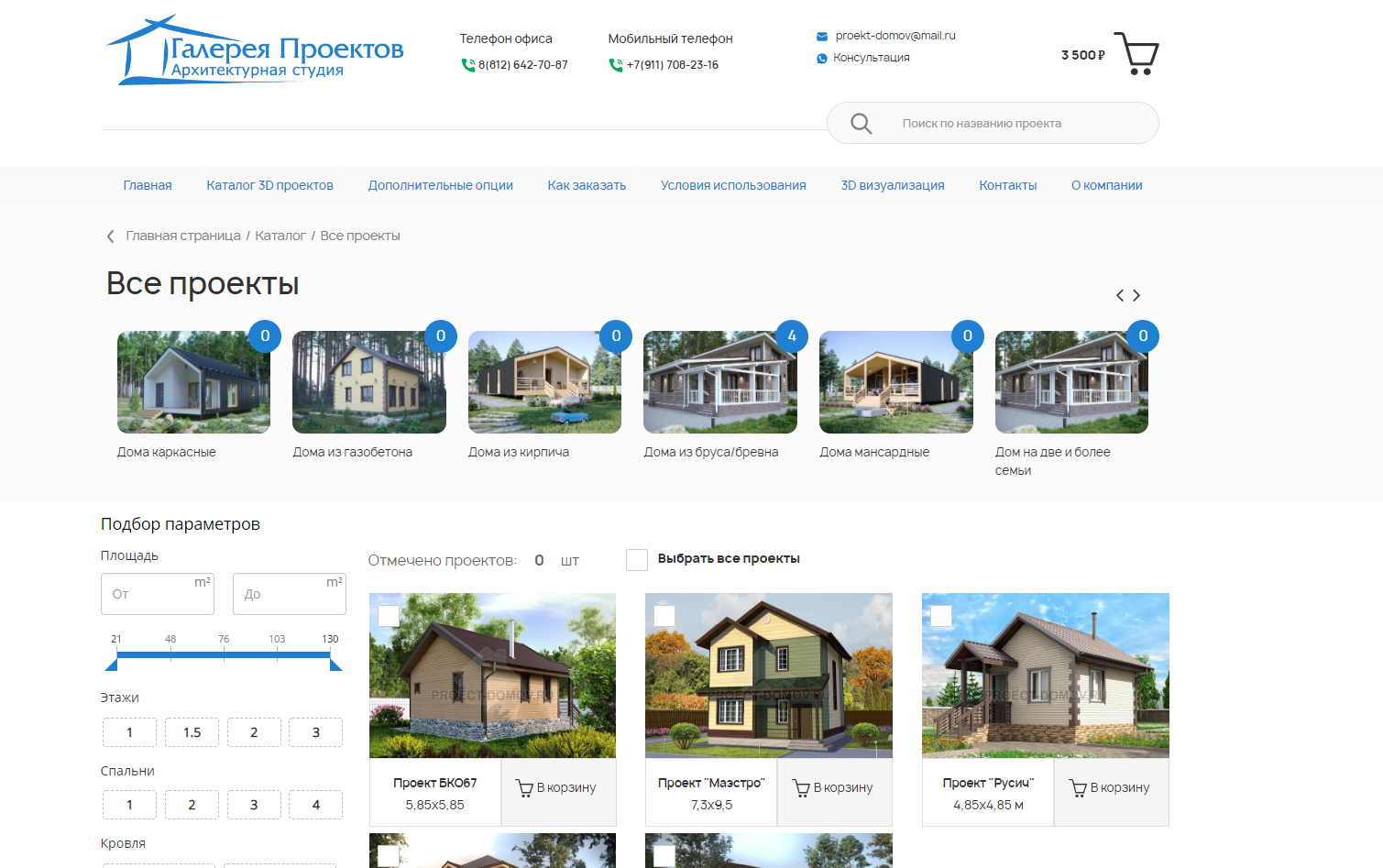
Task: Open the Проект БКО67 title link
Action: point(435,784)
